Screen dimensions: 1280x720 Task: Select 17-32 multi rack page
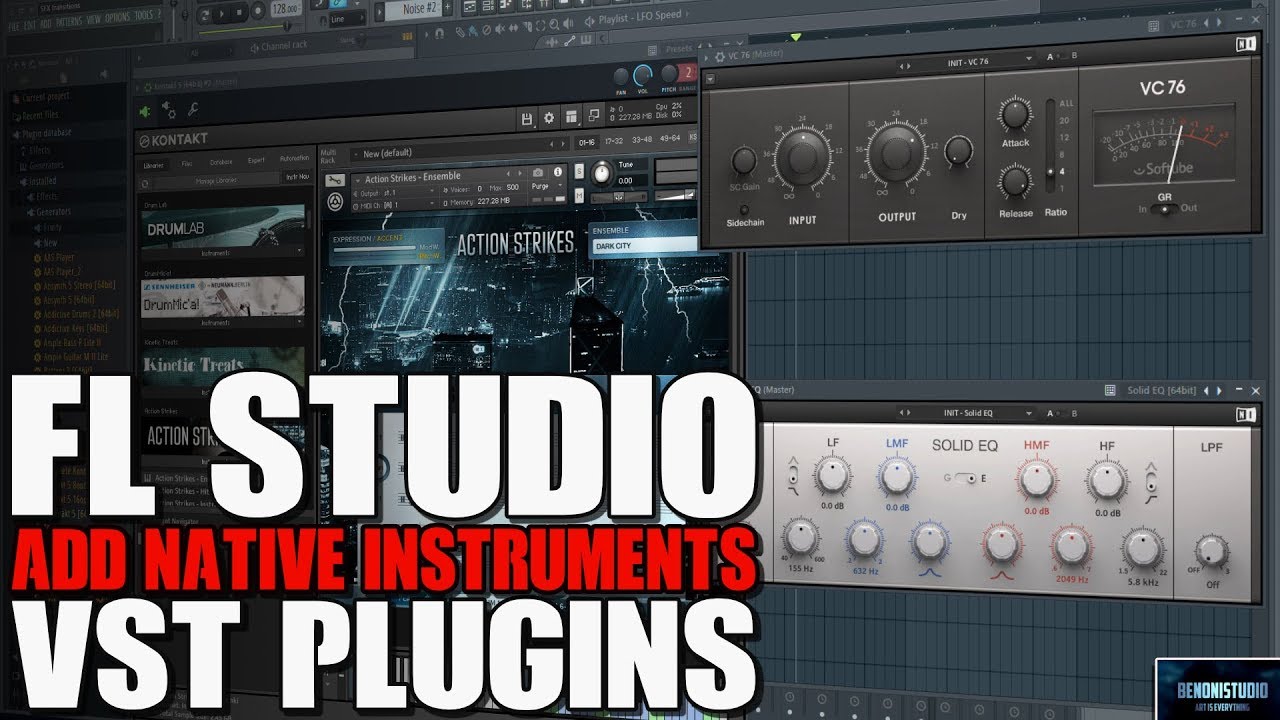(x=615, y=139)
